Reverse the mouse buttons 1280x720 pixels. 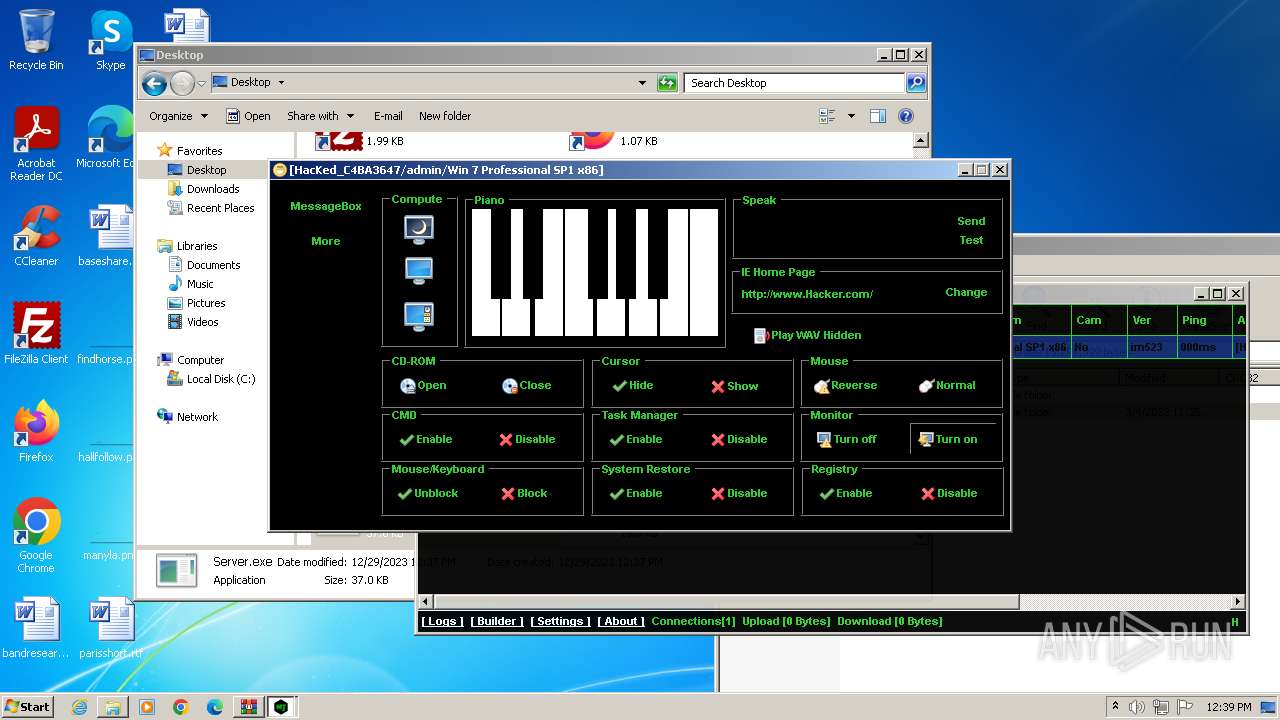845,385
